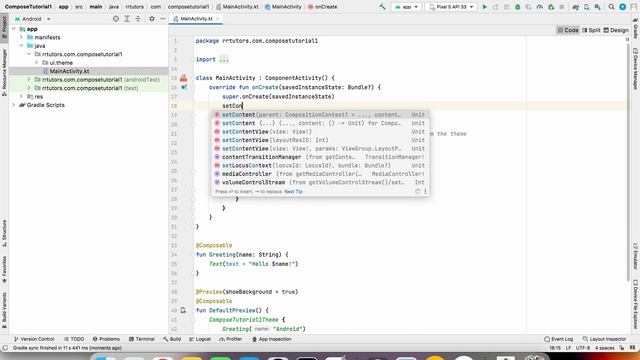Expand the ui.theme package
640x360 pixels.
point(37,62)
